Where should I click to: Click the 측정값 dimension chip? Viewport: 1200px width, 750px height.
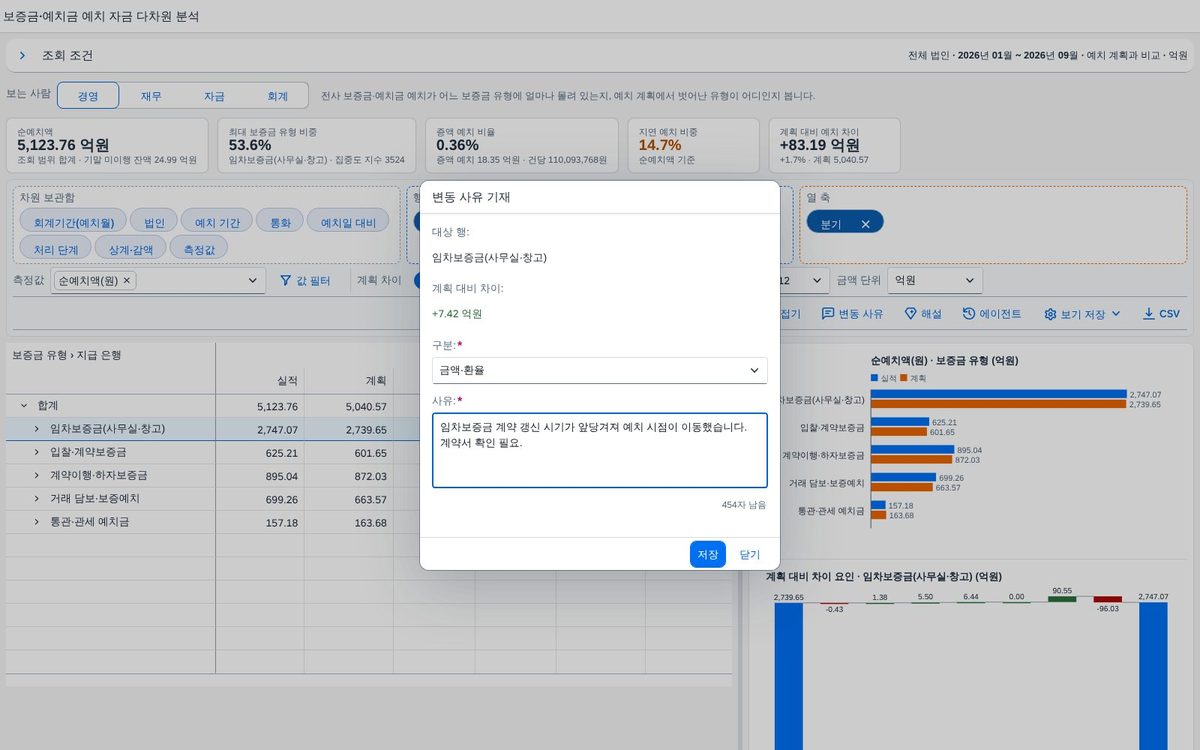tap(198, 248)
